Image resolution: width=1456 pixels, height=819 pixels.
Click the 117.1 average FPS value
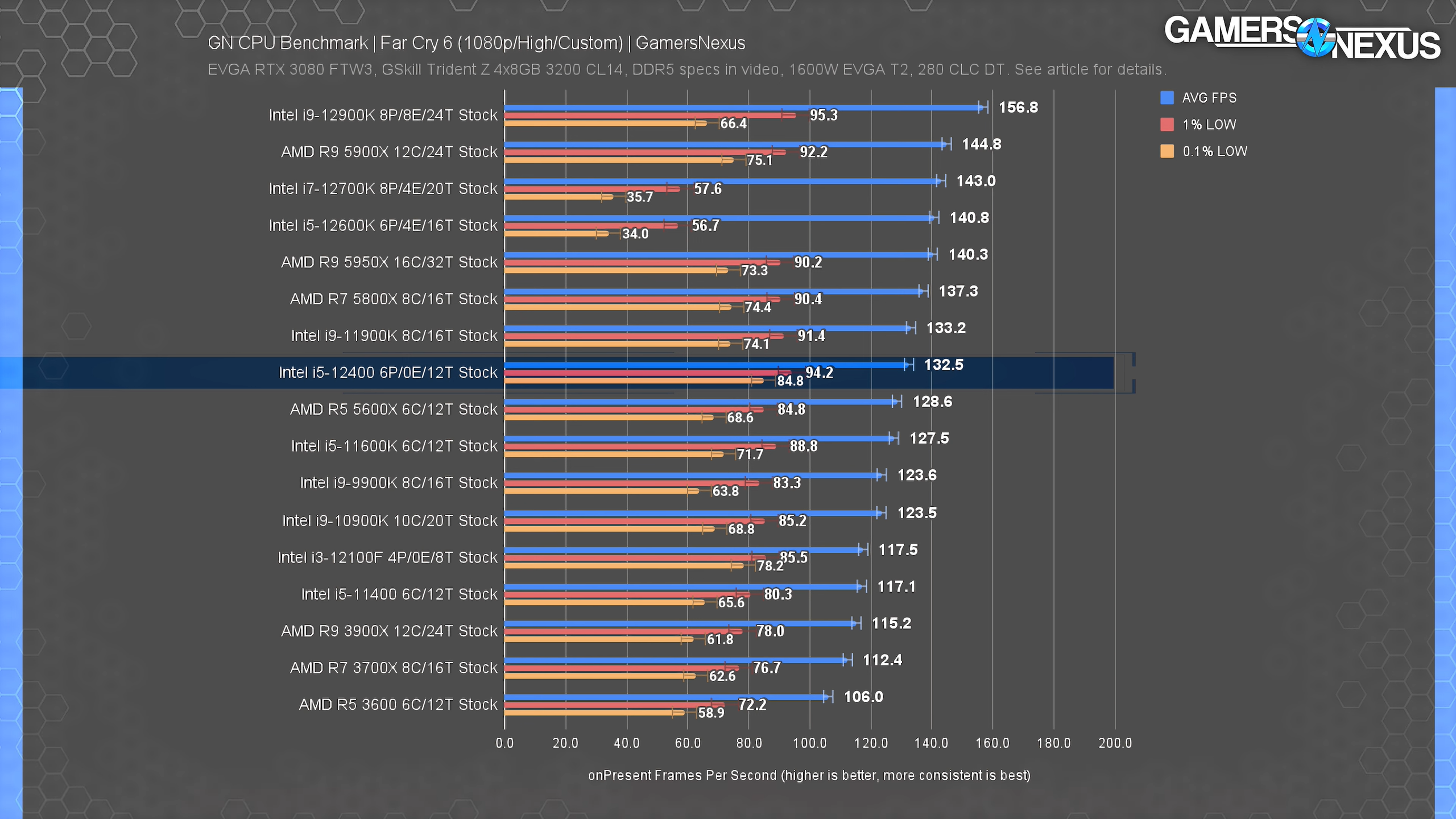[896, 587]
